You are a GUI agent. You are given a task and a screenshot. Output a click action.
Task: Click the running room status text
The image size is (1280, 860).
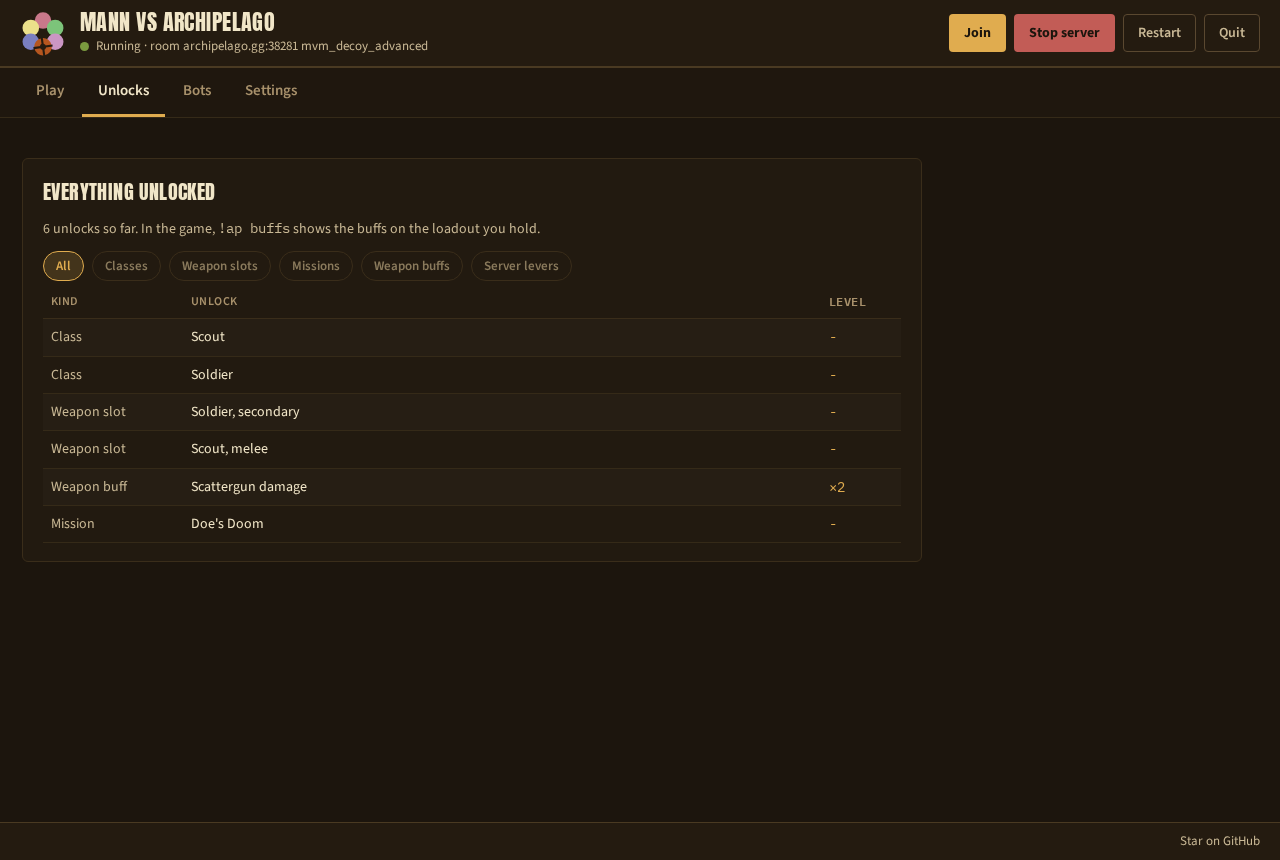(262, 46)
